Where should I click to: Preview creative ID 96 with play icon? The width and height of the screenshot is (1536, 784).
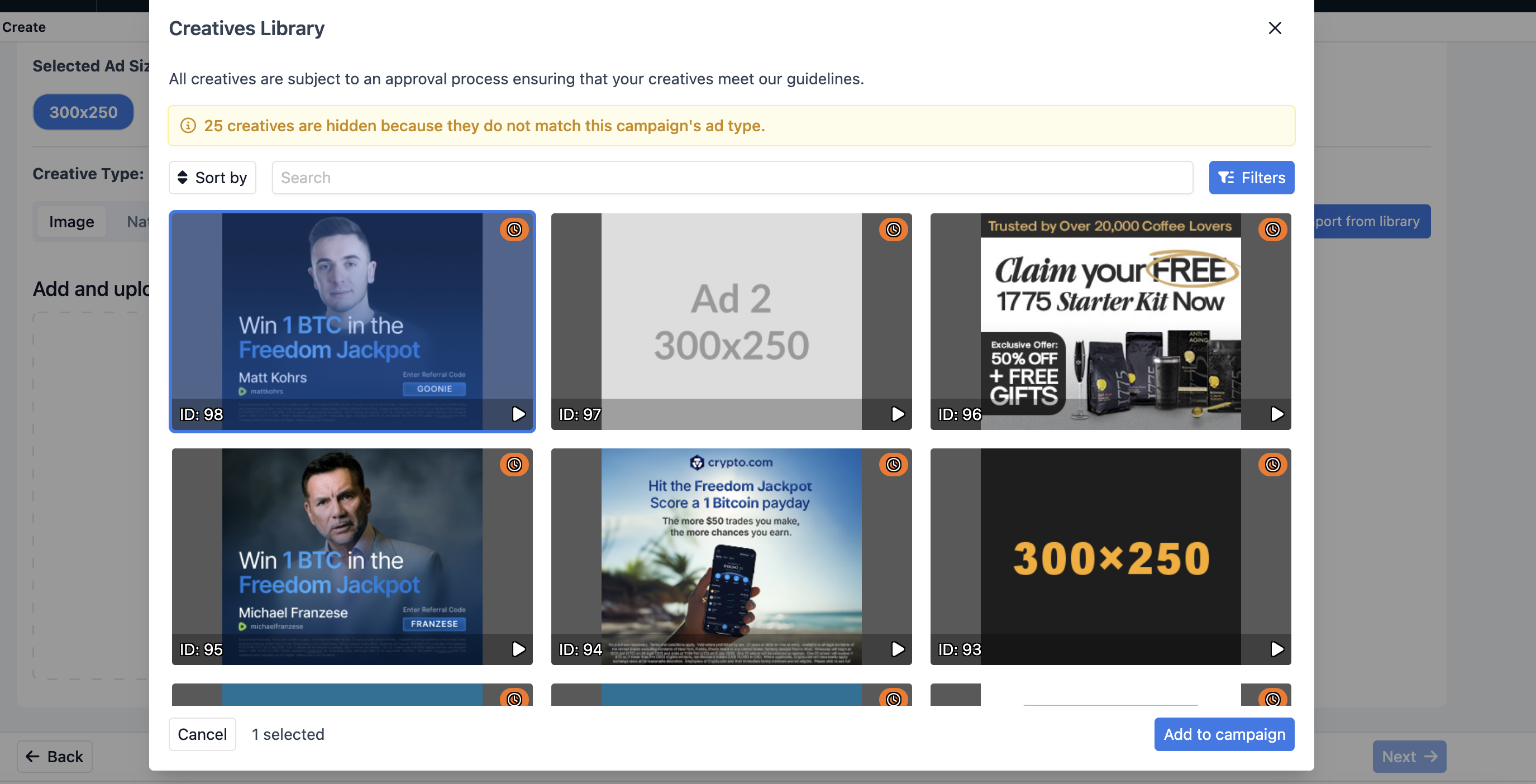tap(1277, 414)
